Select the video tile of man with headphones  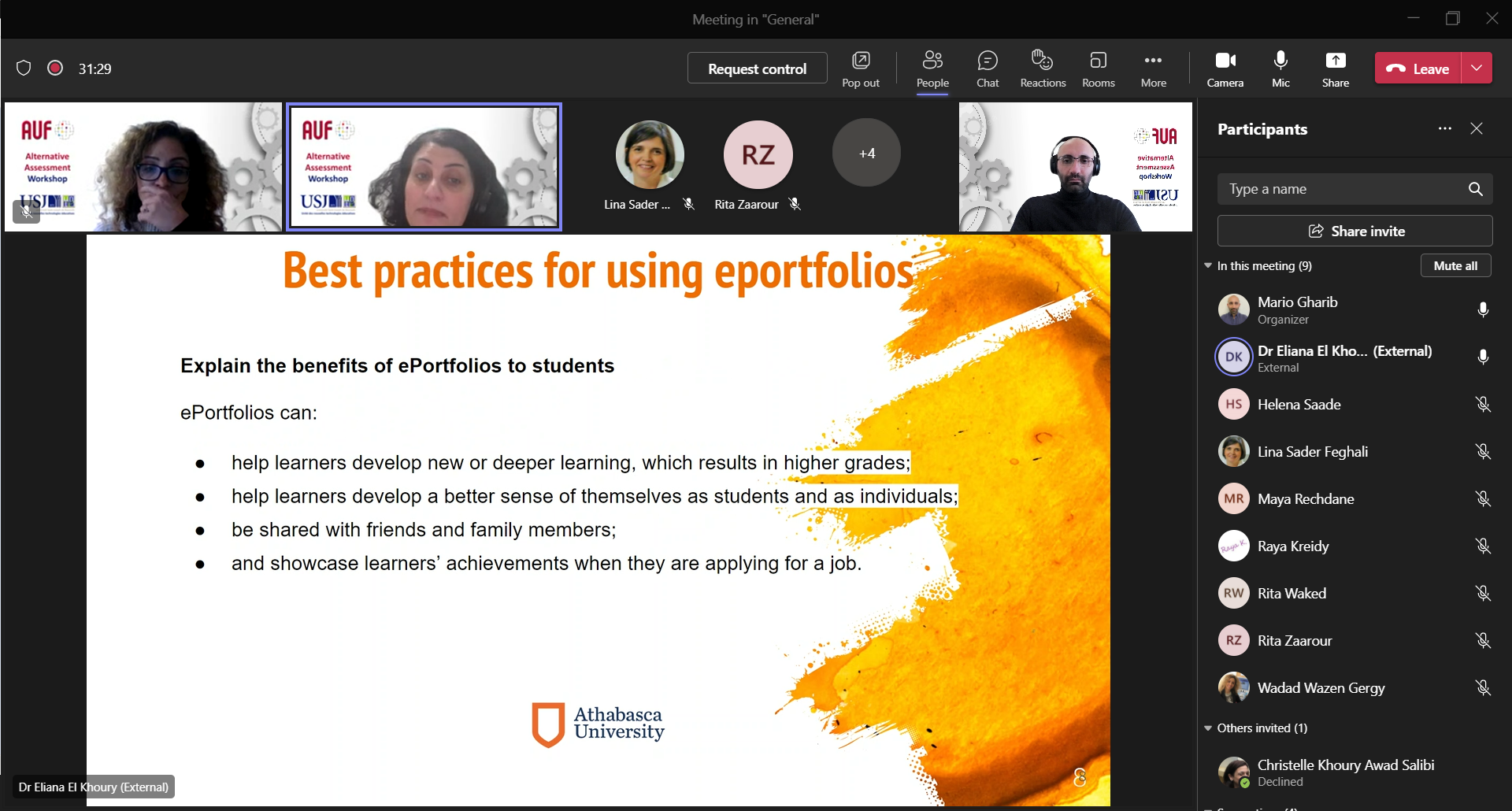[1075, 167]
